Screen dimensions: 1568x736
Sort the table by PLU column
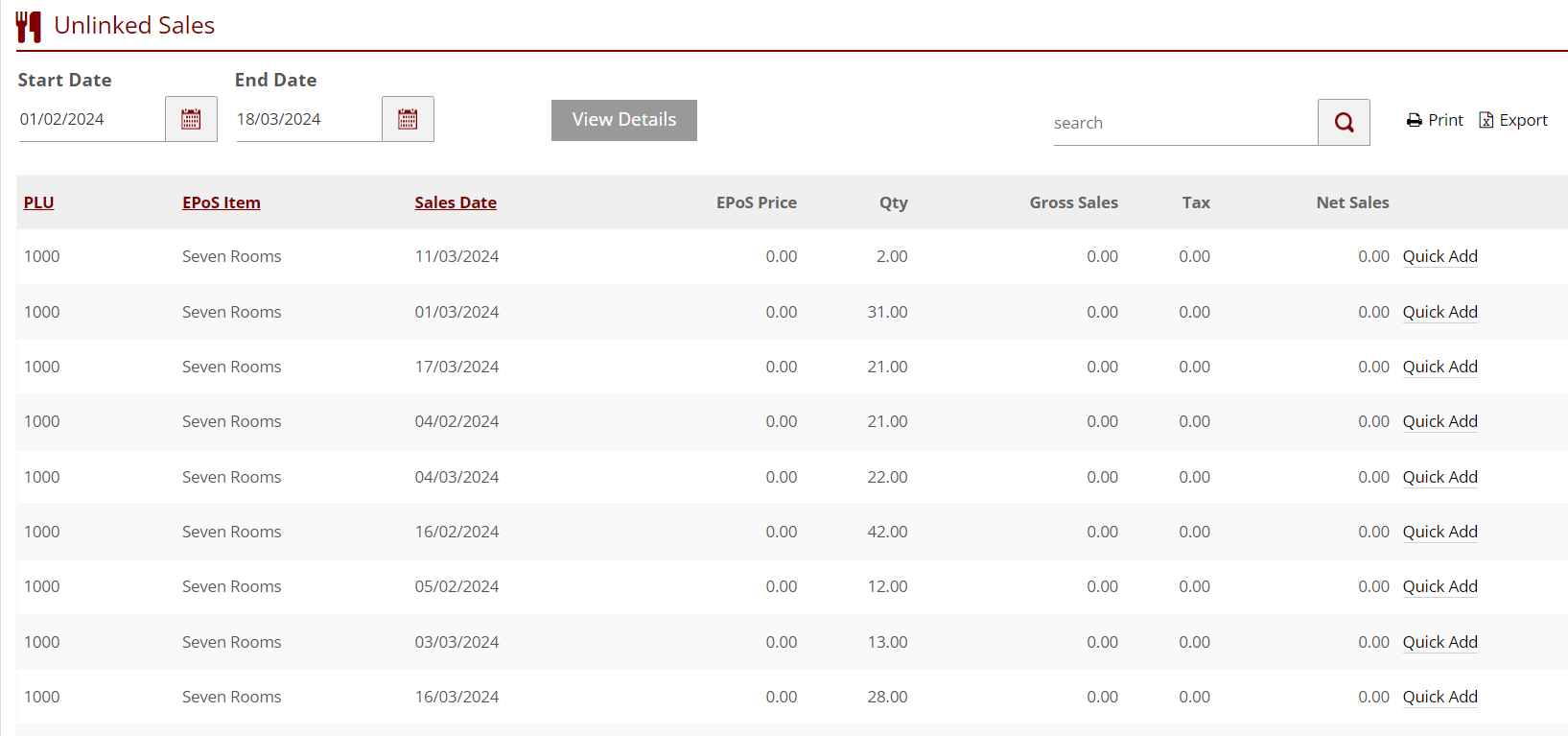[39, 202]
